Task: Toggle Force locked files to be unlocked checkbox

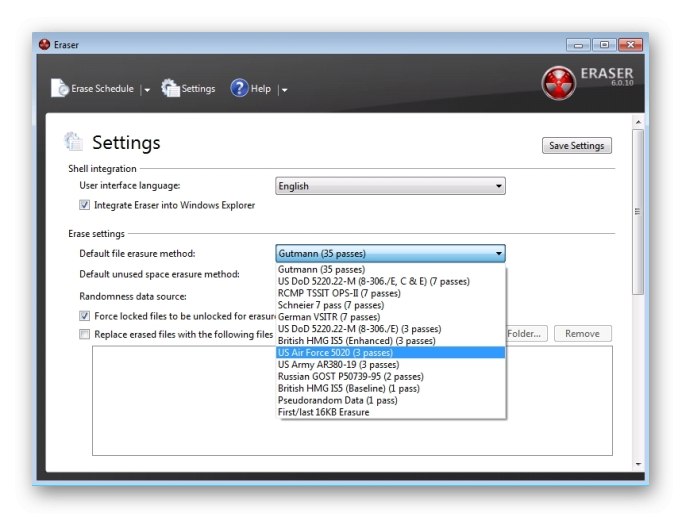Action: pyautogui.click(x=84, y=316)
